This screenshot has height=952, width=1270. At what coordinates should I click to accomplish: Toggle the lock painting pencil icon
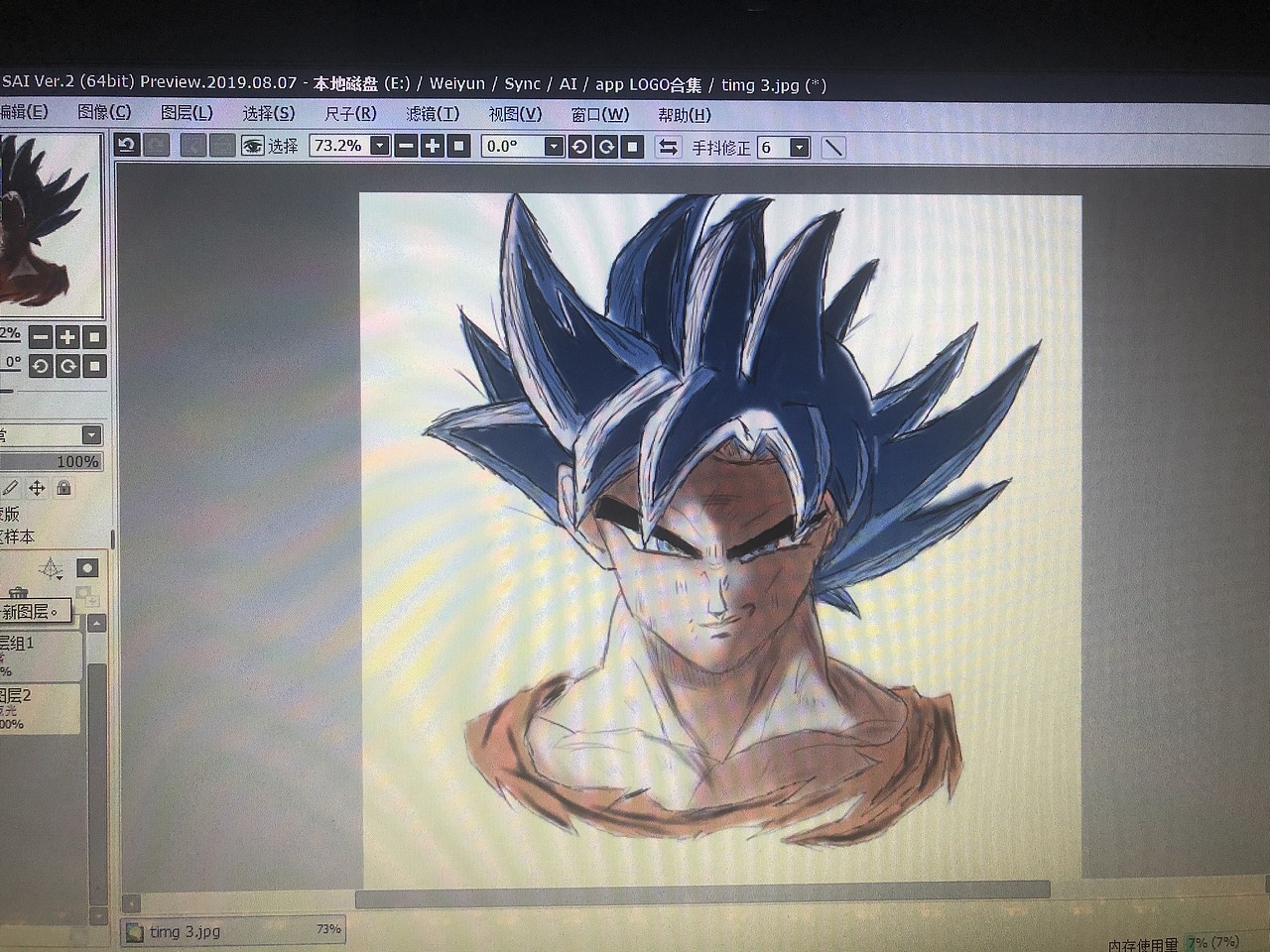[x=11, y=488]
